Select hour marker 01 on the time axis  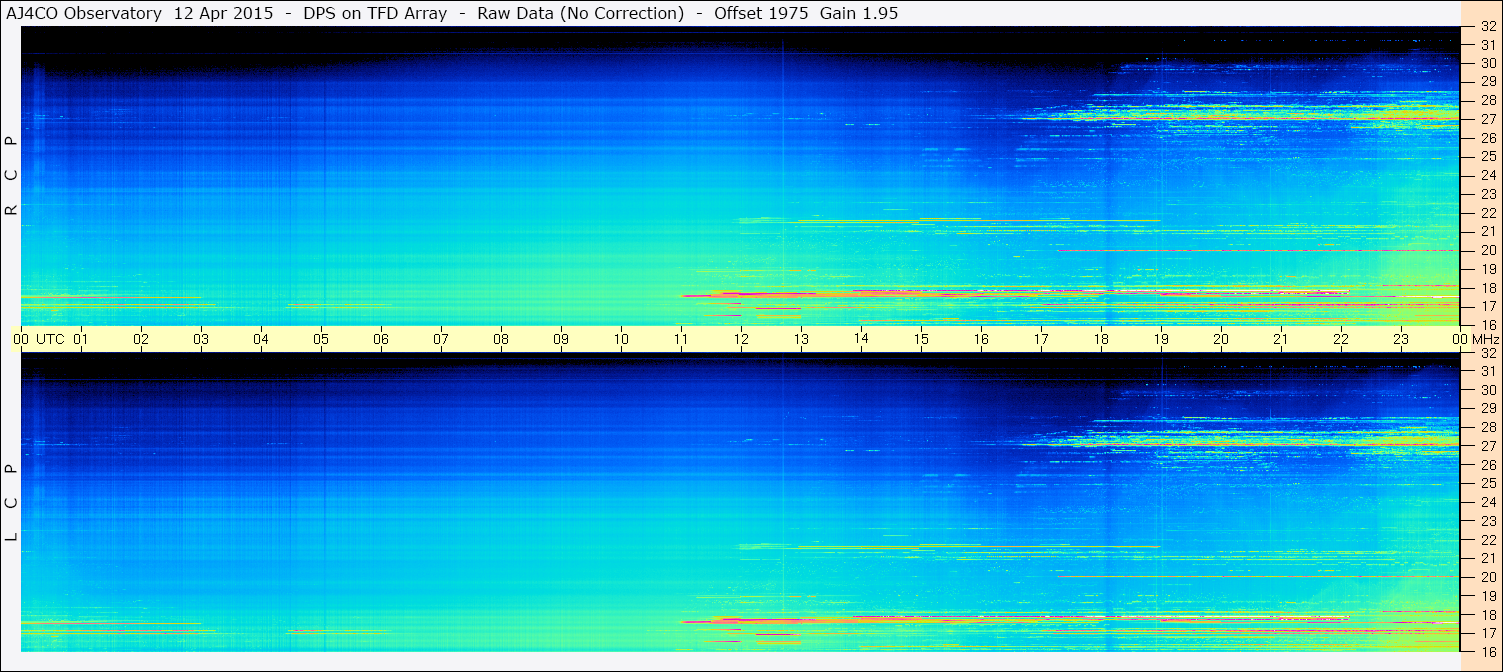coord(81,339)
